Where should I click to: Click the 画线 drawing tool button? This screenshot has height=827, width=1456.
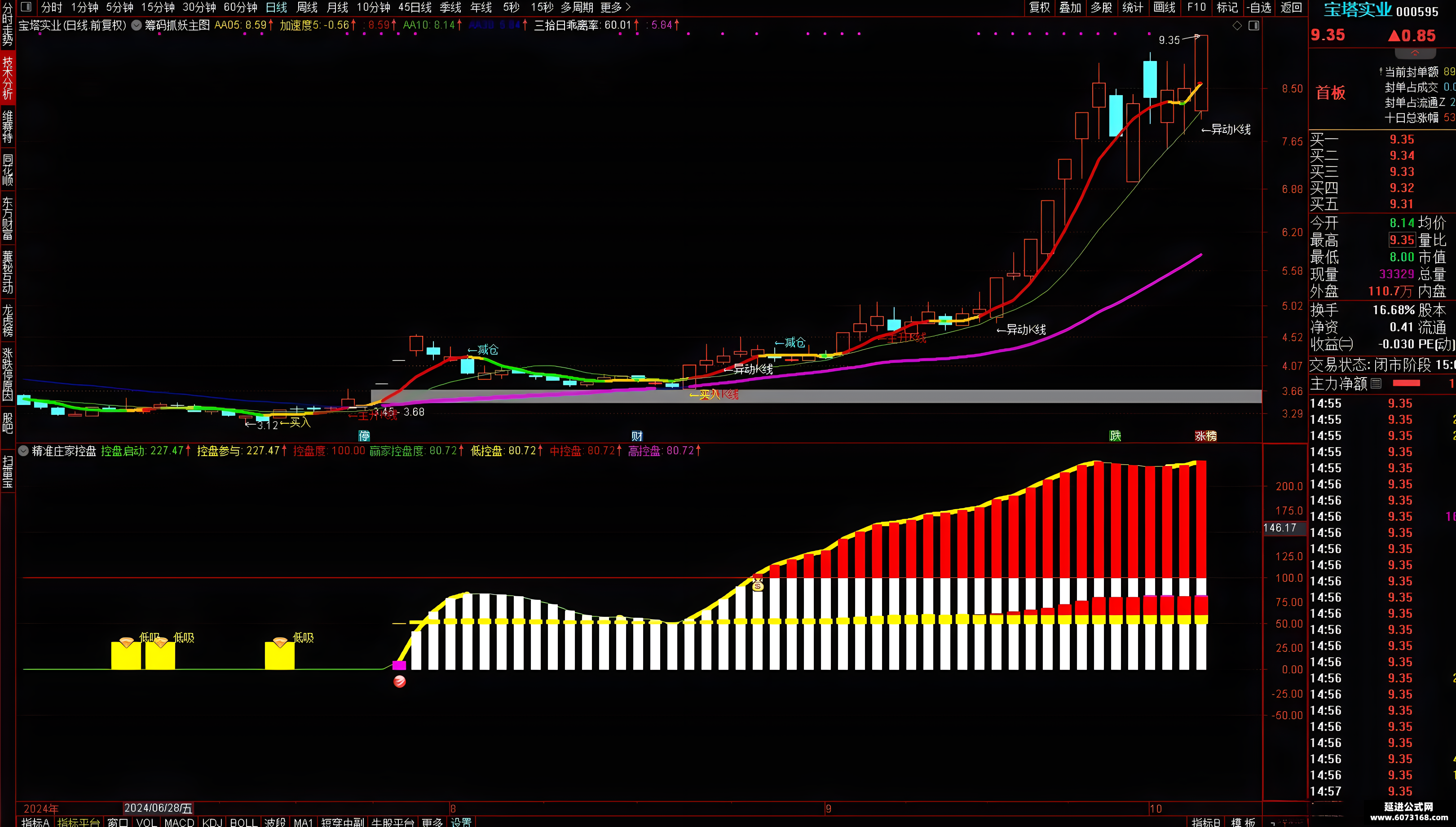[1164, 7]
